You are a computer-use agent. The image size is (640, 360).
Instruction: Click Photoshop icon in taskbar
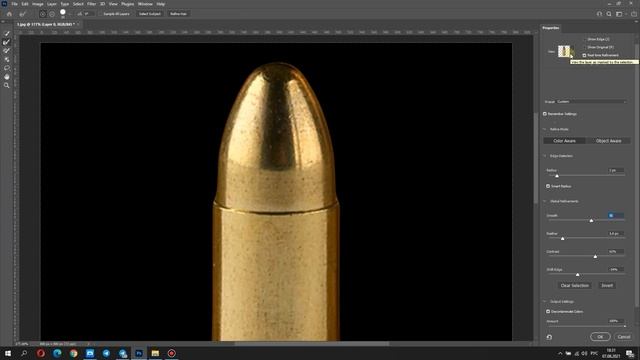pos(139,353)
